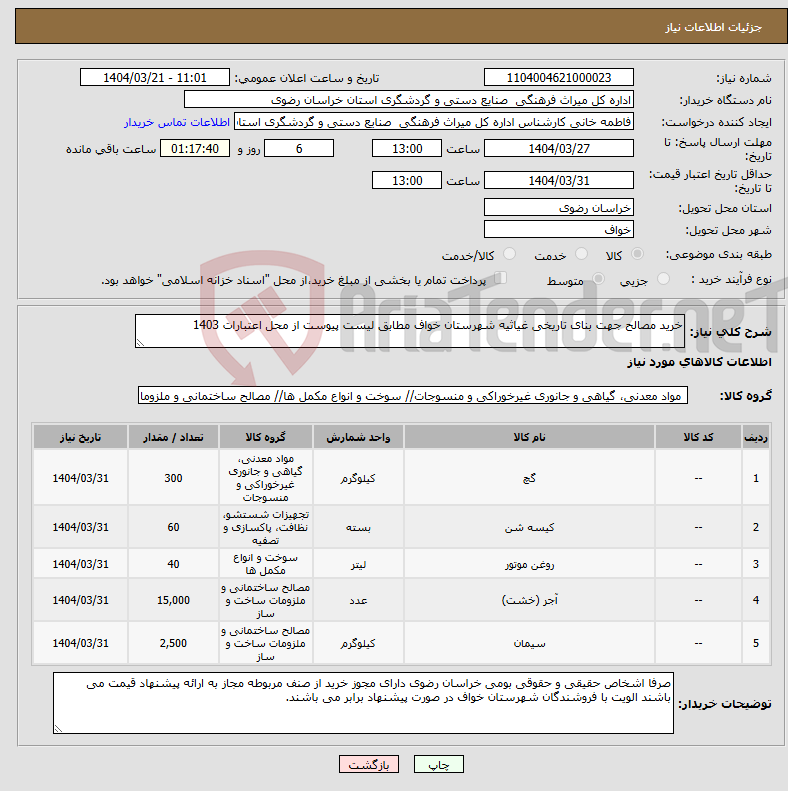This screenshot has width=788, height=791.
Task: Click the quantity 60 cell
Action: tap(173, 527)
